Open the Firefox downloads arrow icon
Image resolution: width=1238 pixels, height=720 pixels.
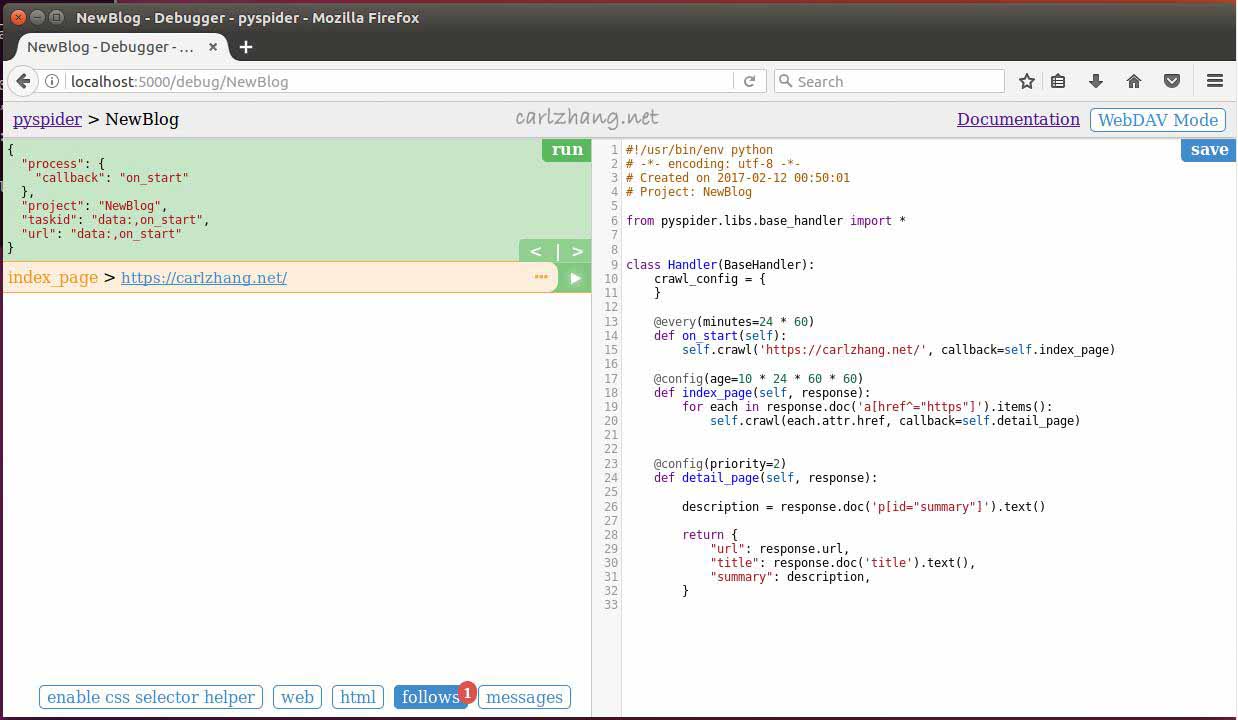click(1095, 81)
